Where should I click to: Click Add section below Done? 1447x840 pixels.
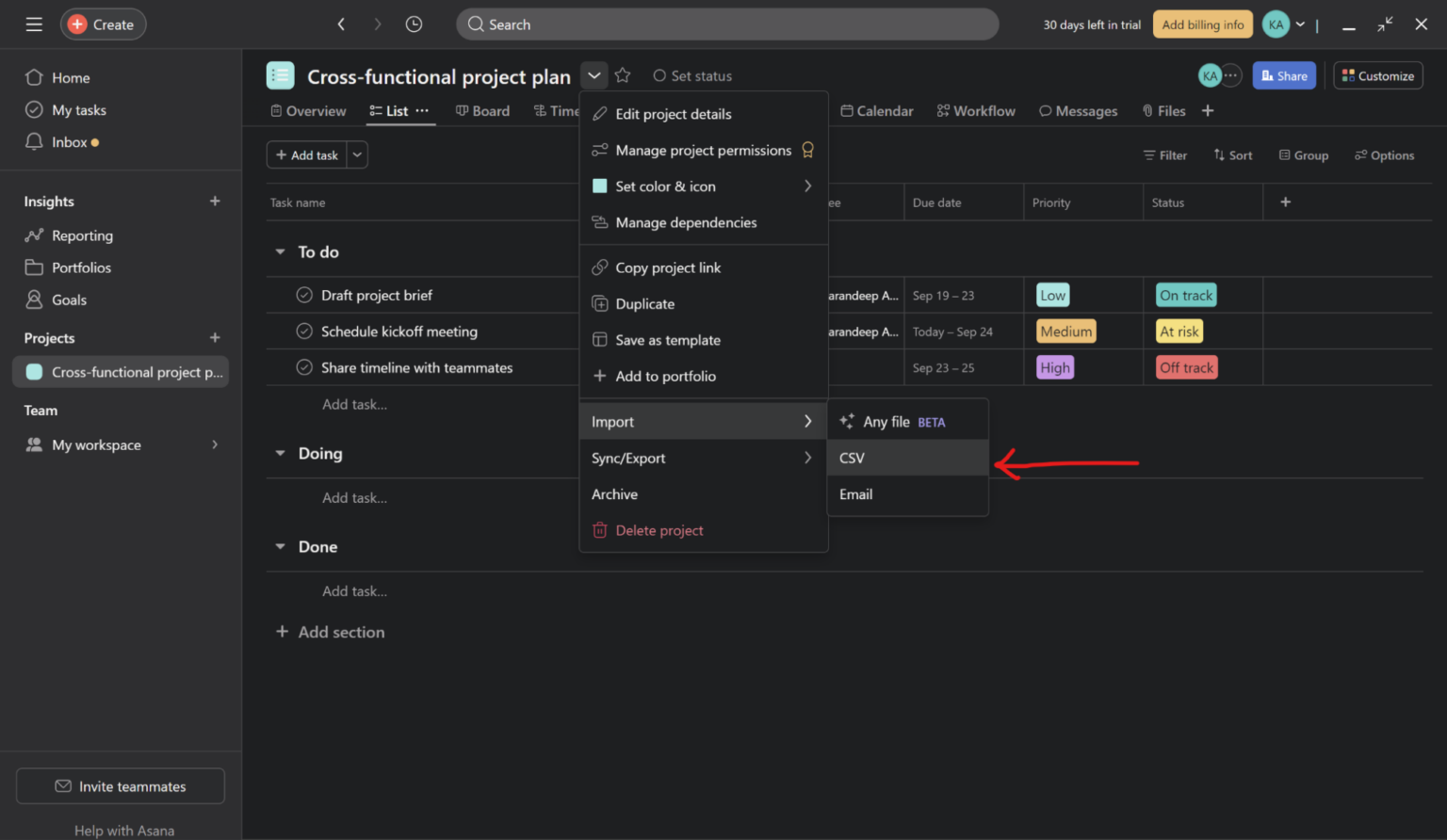tap(330, 632)
